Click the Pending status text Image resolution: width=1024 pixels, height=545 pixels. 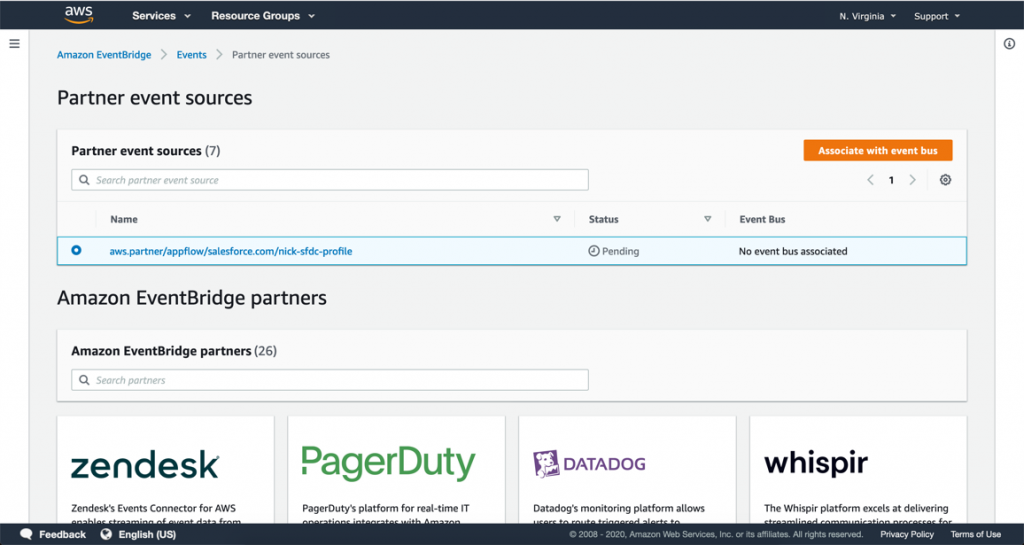[x=620, y=251]
